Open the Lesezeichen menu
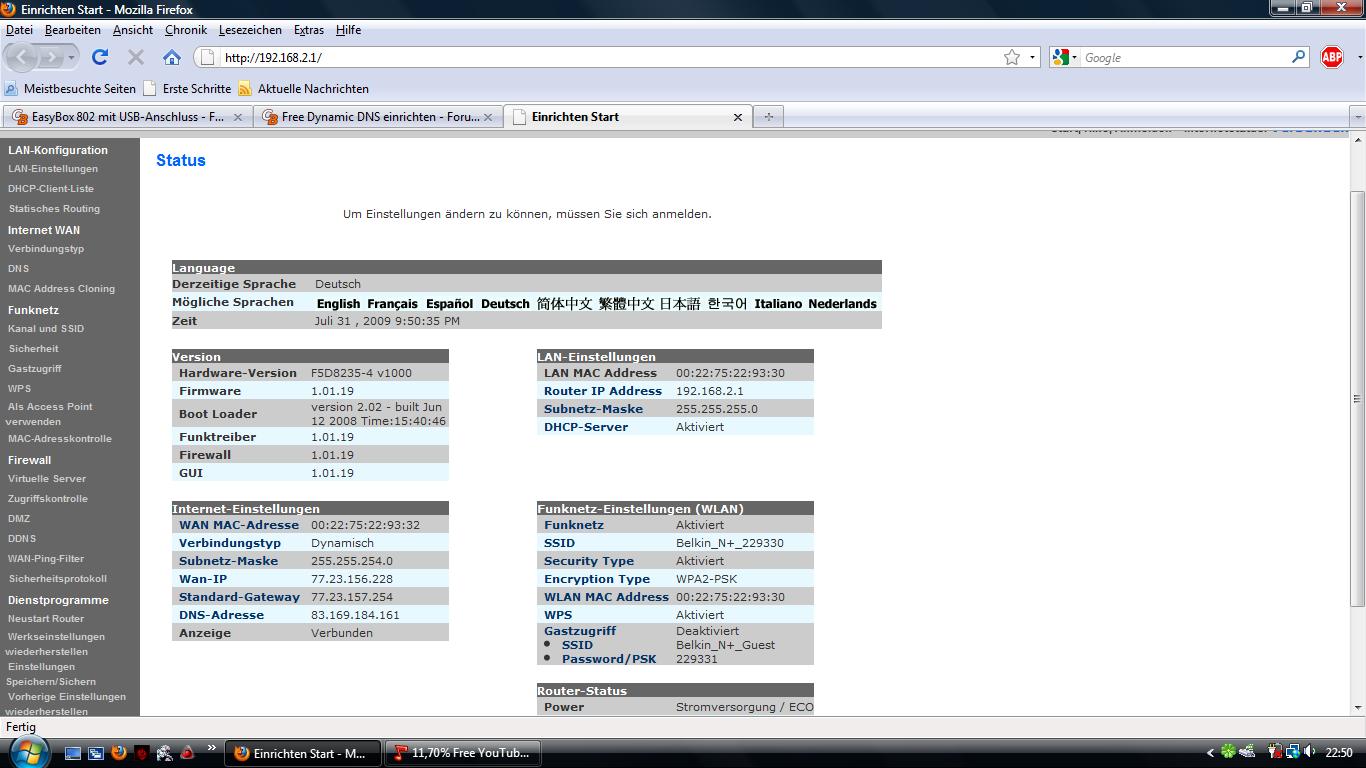 250,30
